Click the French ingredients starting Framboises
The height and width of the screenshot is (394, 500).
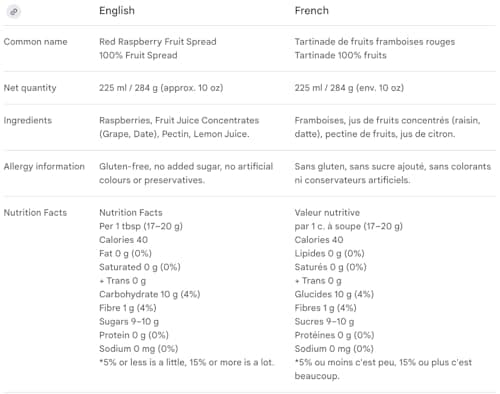[387, 127]
